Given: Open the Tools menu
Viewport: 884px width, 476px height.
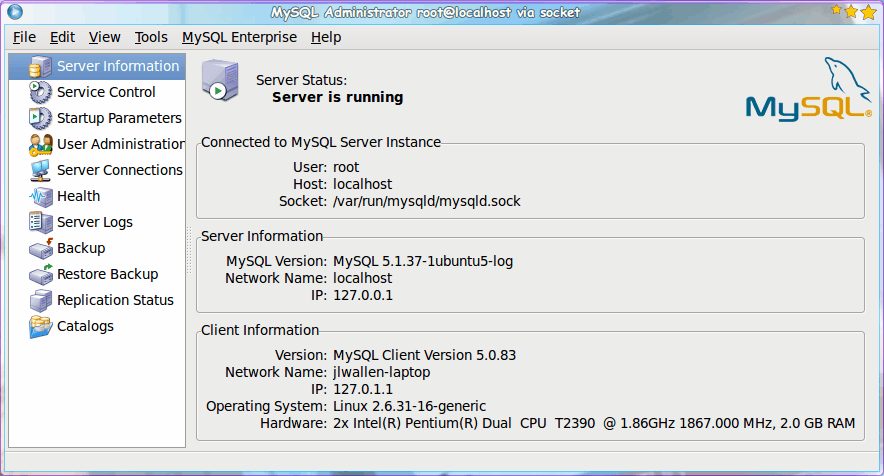Looking at the screenshot, I should click(x=151, y=37).
